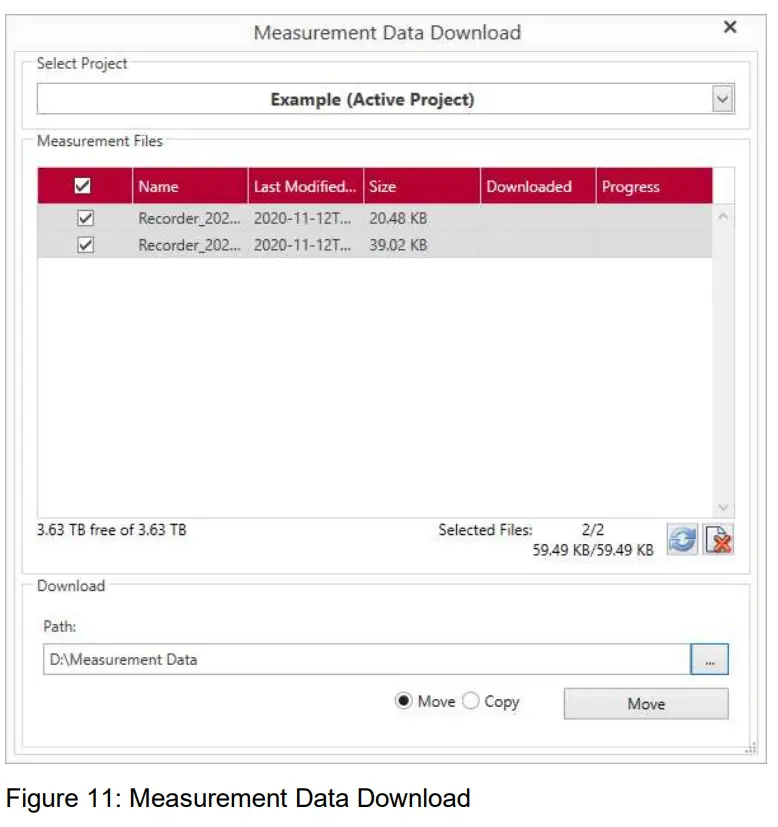Select the Copy radio button
Screen dimensions: 778x827
point(470,701)
